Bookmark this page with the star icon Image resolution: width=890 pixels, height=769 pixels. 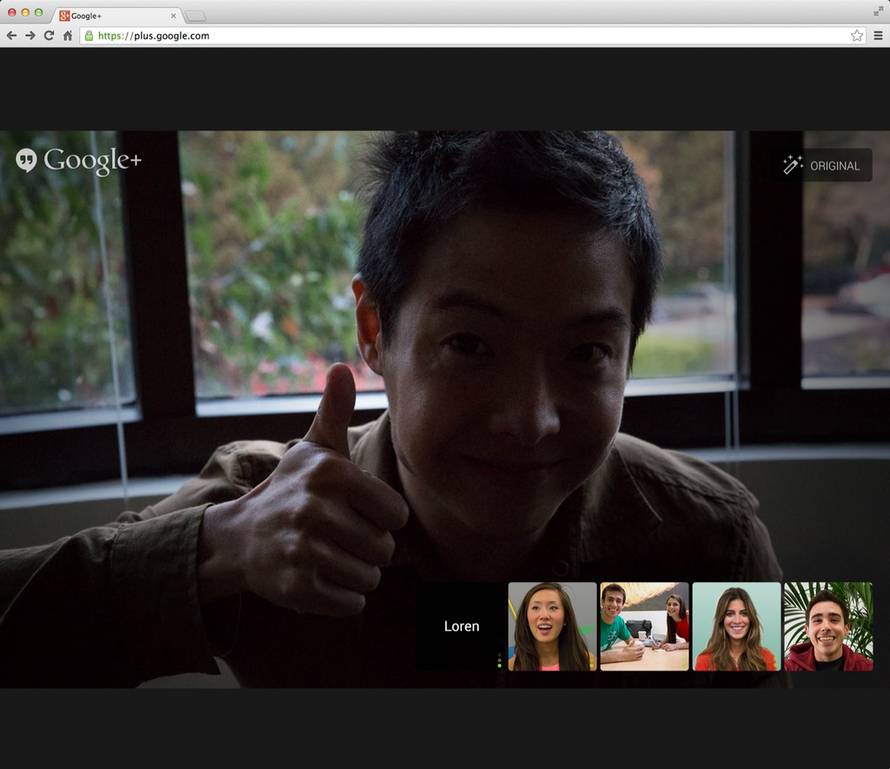pyautogui.click(x=857, y=35)
